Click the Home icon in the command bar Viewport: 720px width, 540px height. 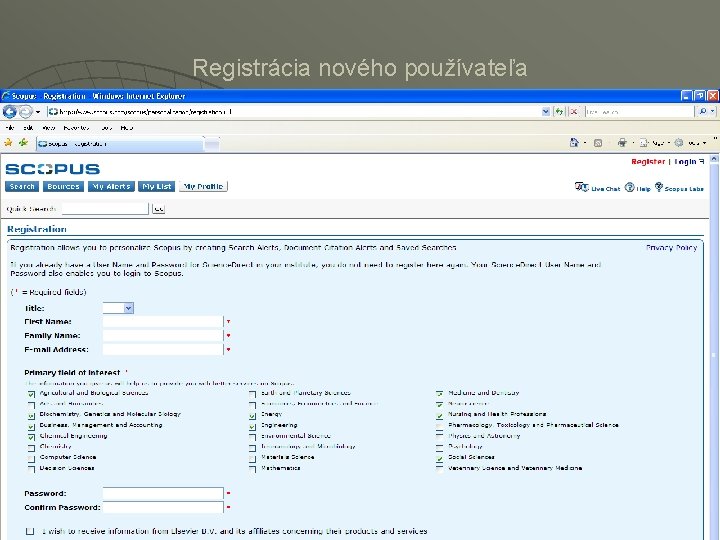click(x=574, y=143)
